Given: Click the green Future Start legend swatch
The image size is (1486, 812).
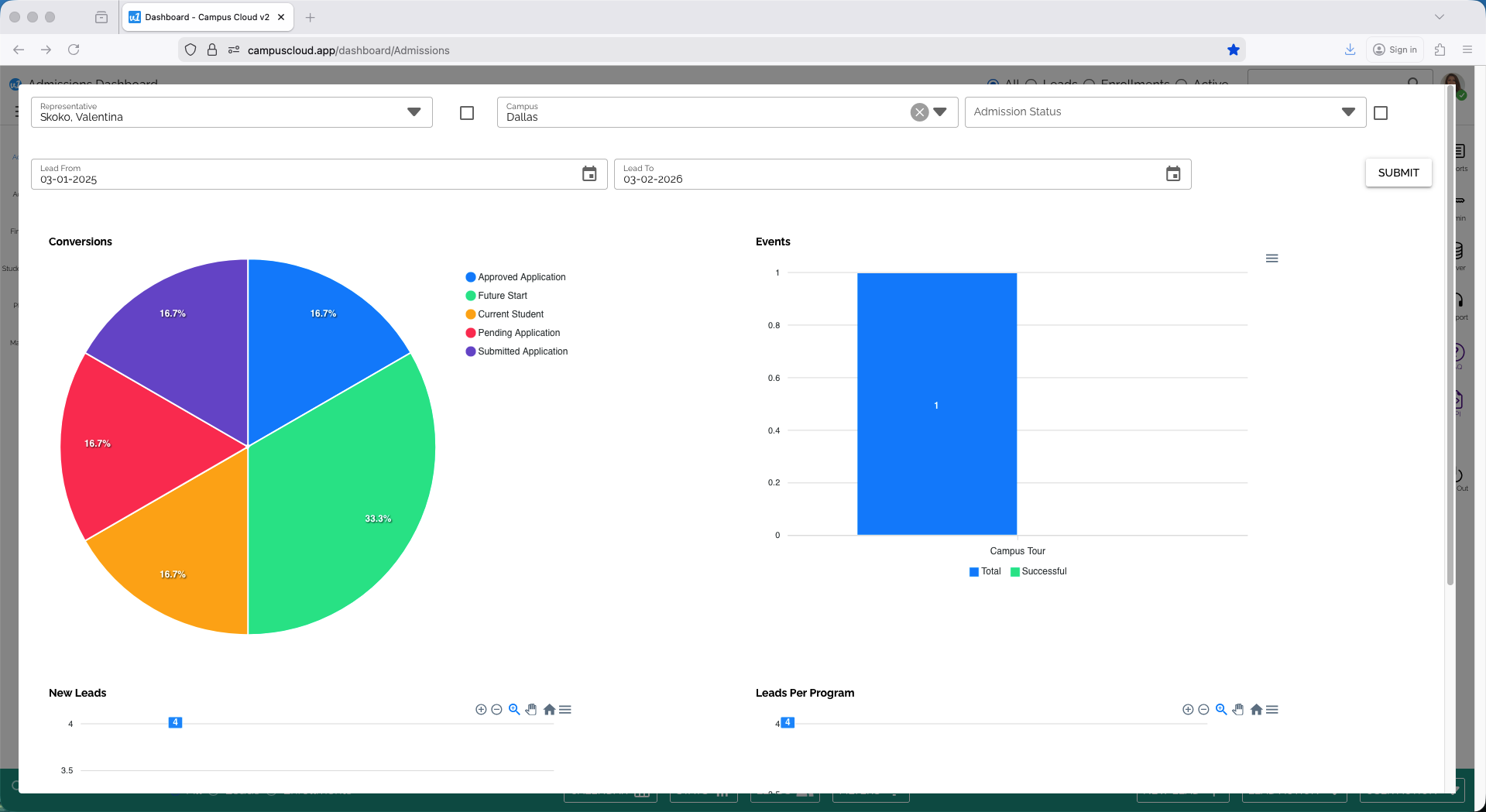Looking at the screenshot, I should click(469, 295).
